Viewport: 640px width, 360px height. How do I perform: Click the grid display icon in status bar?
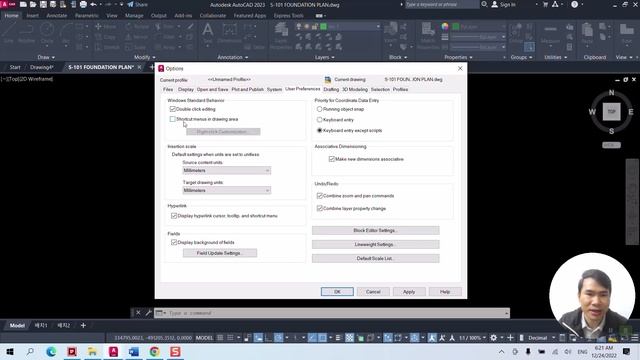tap(220, 338)
